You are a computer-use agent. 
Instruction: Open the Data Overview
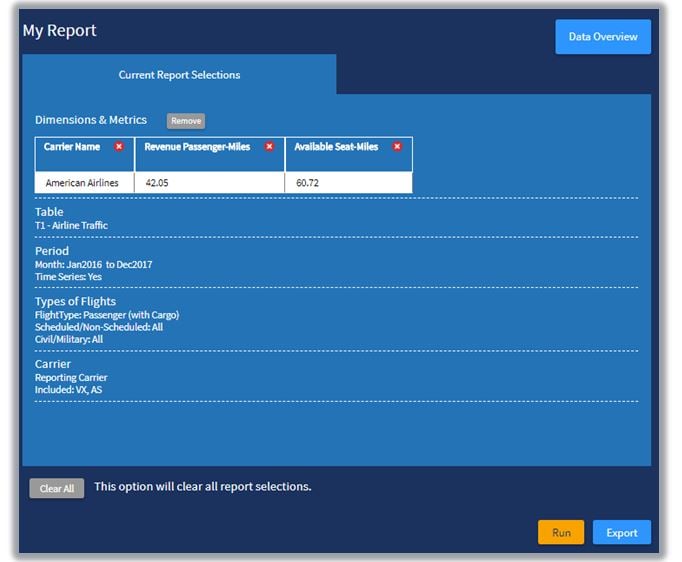pos(602,37)
